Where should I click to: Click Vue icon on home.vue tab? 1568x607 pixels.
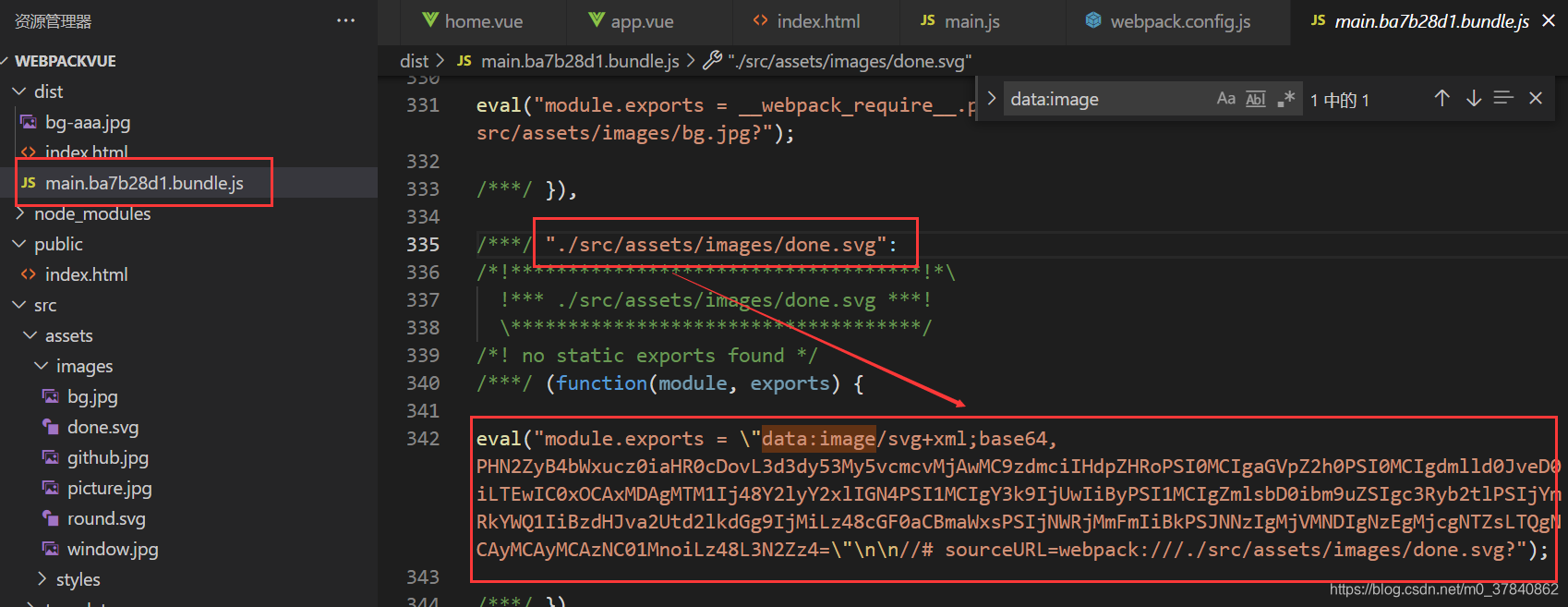(429, 20)
